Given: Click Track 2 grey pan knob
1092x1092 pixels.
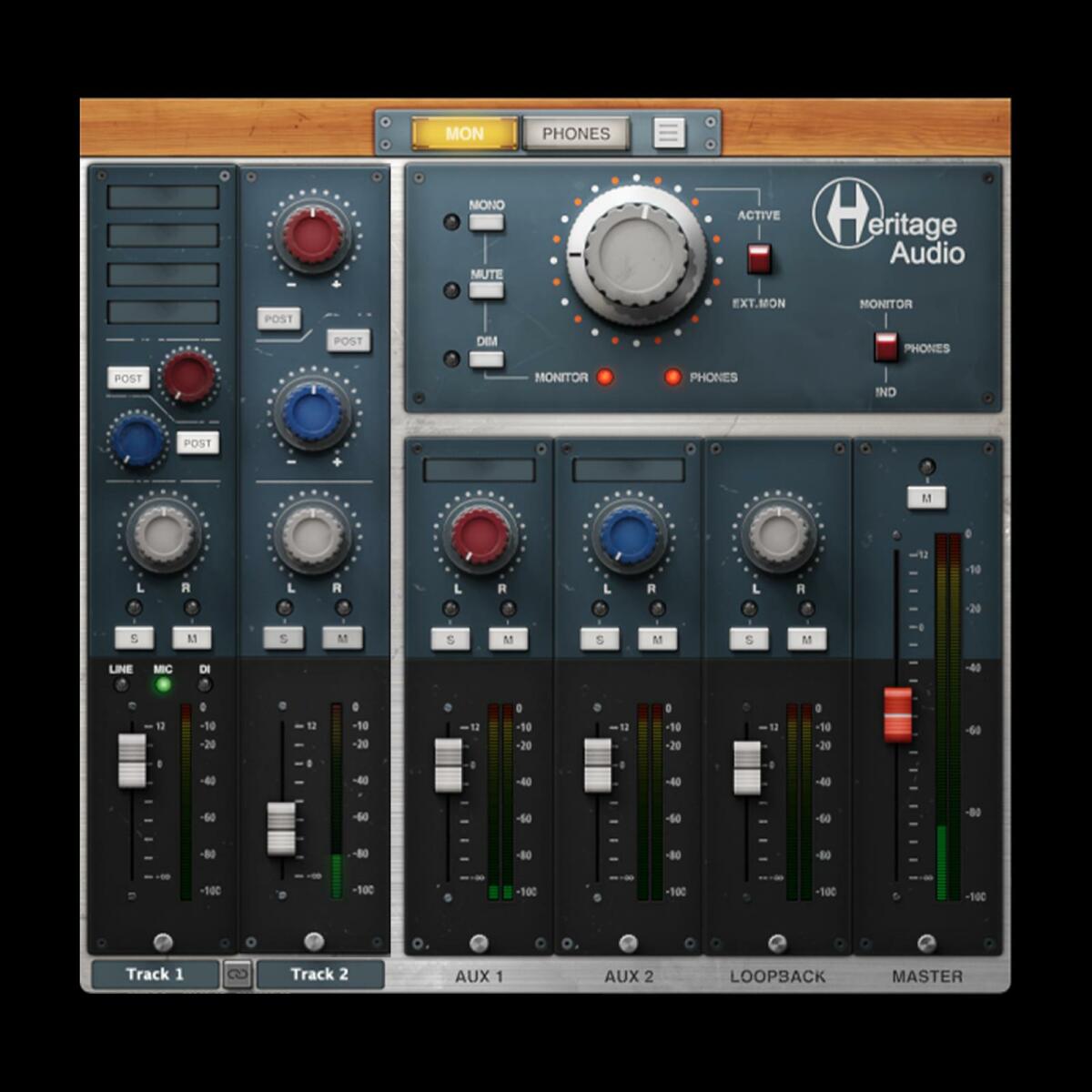Looking at the screenshot, I should (x=312, y=534).
